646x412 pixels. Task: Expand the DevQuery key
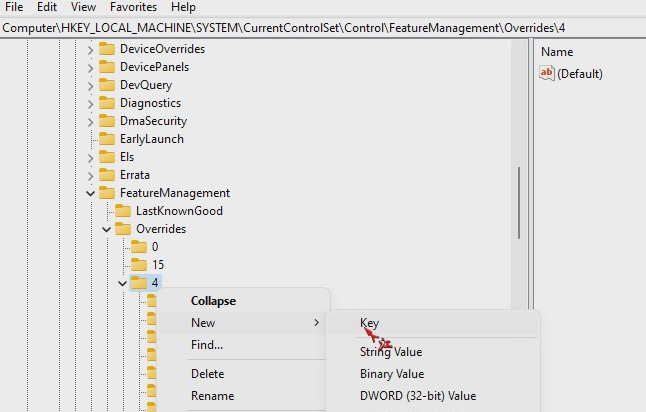(91, 86)
